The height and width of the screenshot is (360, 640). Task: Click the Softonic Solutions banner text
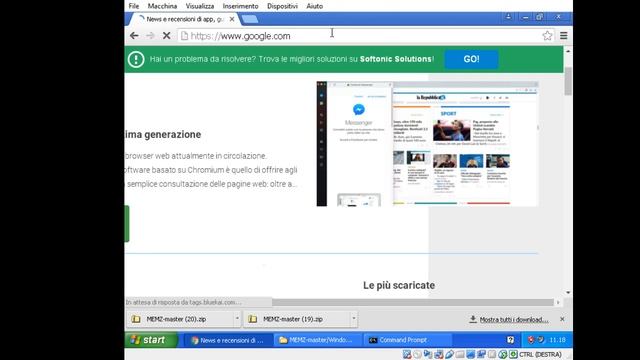[x=395, y=59]
